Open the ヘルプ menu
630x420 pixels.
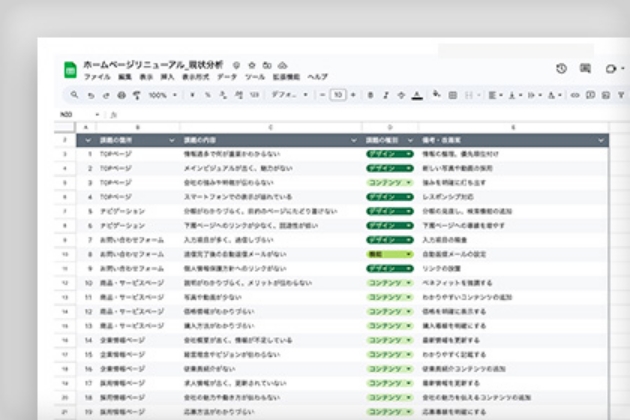[x=318, y=77]
